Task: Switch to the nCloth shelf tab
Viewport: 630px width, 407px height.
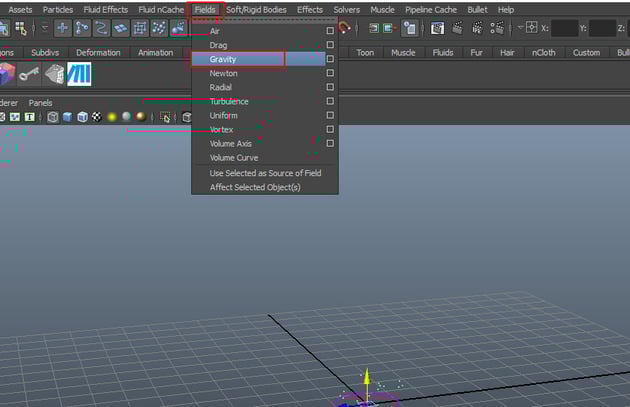Action: click(543, 52)
